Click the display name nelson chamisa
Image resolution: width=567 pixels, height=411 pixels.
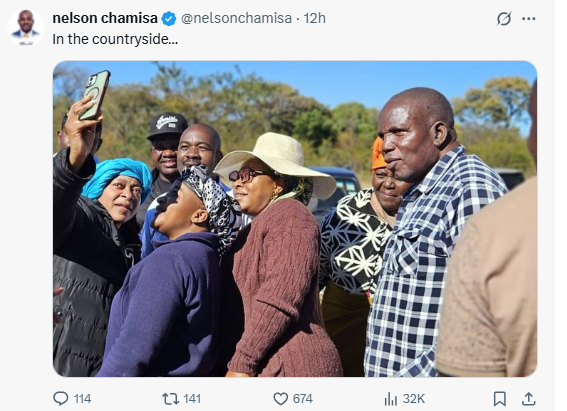pos(105,18)
